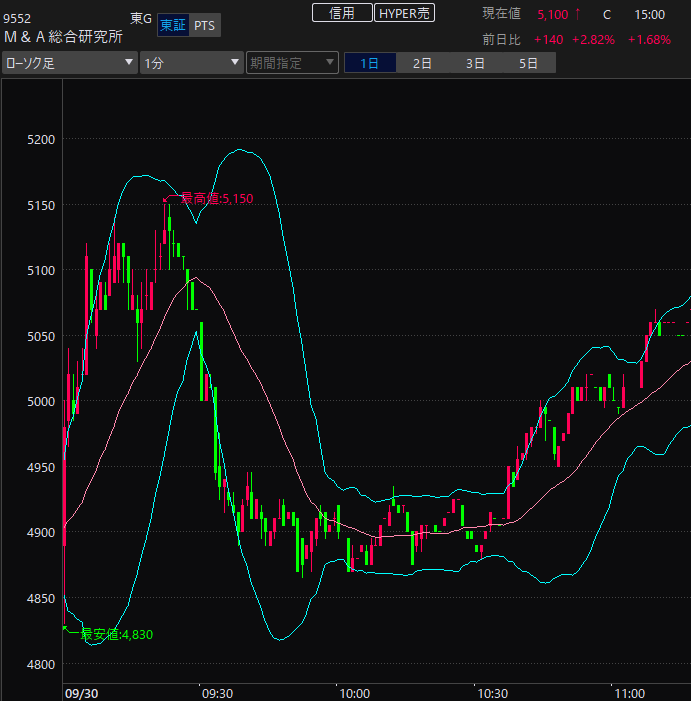The width and height of the screenshot is (691, 701).
Task: Click the 09:30 time axis label
Action: [x=218, y=693]
